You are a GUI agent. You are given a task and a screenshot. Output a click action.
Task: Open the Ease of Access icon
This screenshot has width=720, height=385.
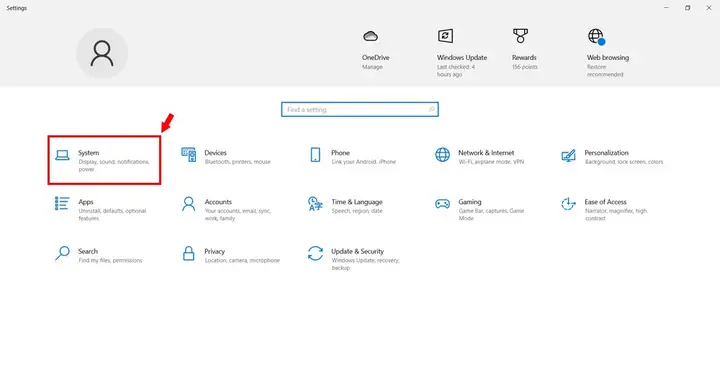pyautogui.click(x=568, y=204)
